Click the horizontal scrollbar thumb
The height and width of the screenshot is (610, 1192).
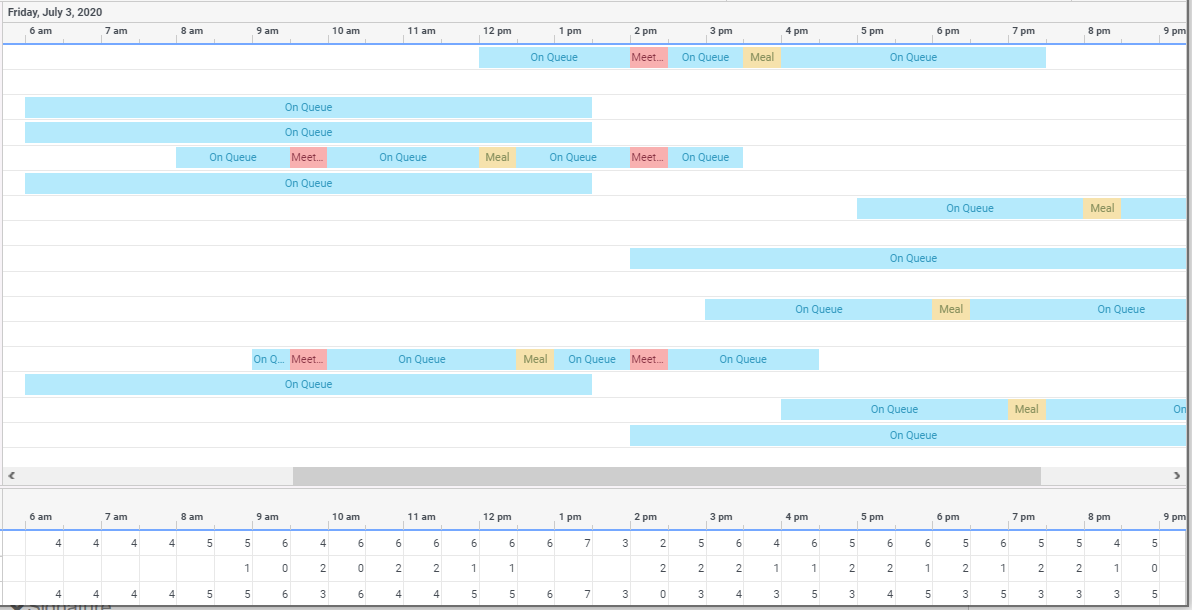click(x=665, y=474)
